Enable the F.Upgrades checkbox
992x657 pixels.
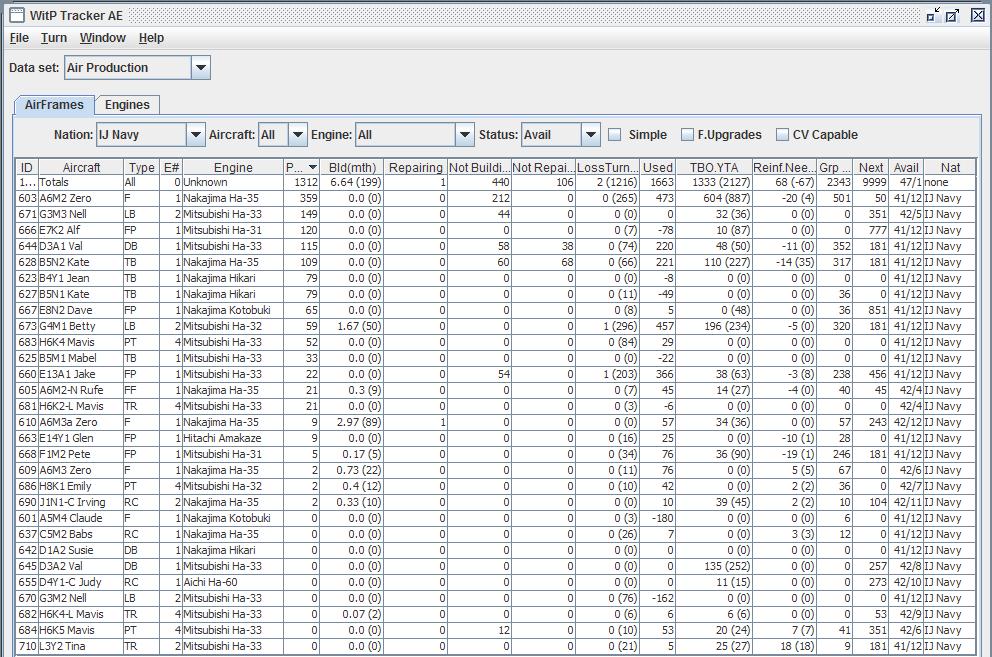coord(687,135)
